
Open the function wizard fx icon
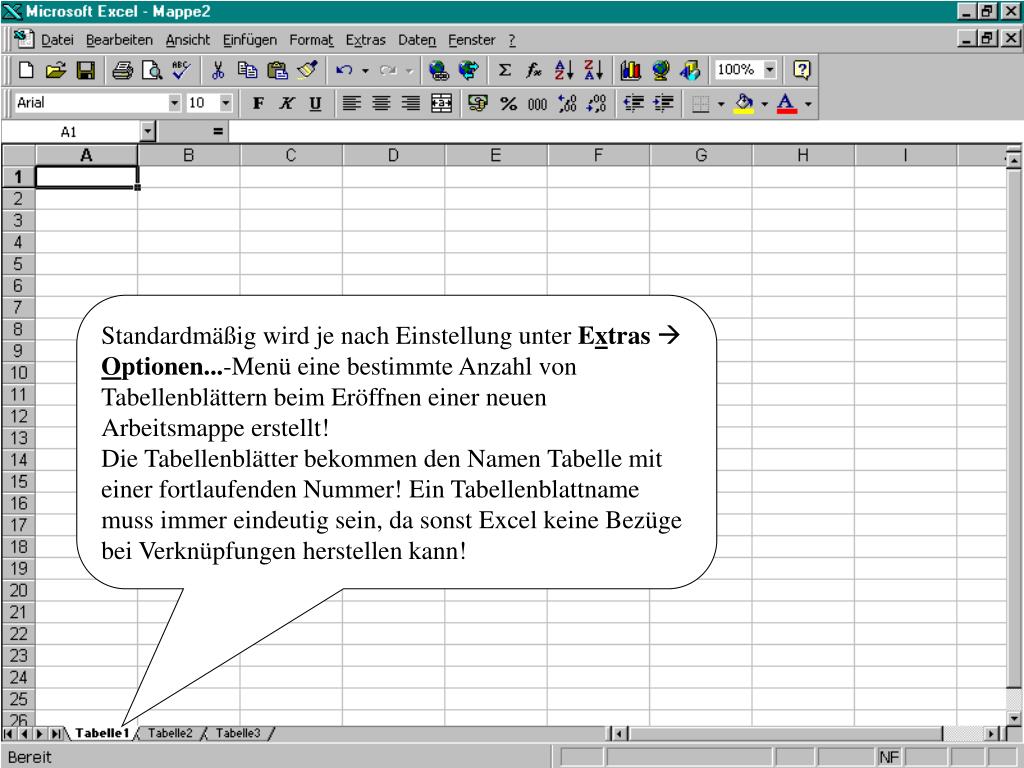click(x=534, y=70)
